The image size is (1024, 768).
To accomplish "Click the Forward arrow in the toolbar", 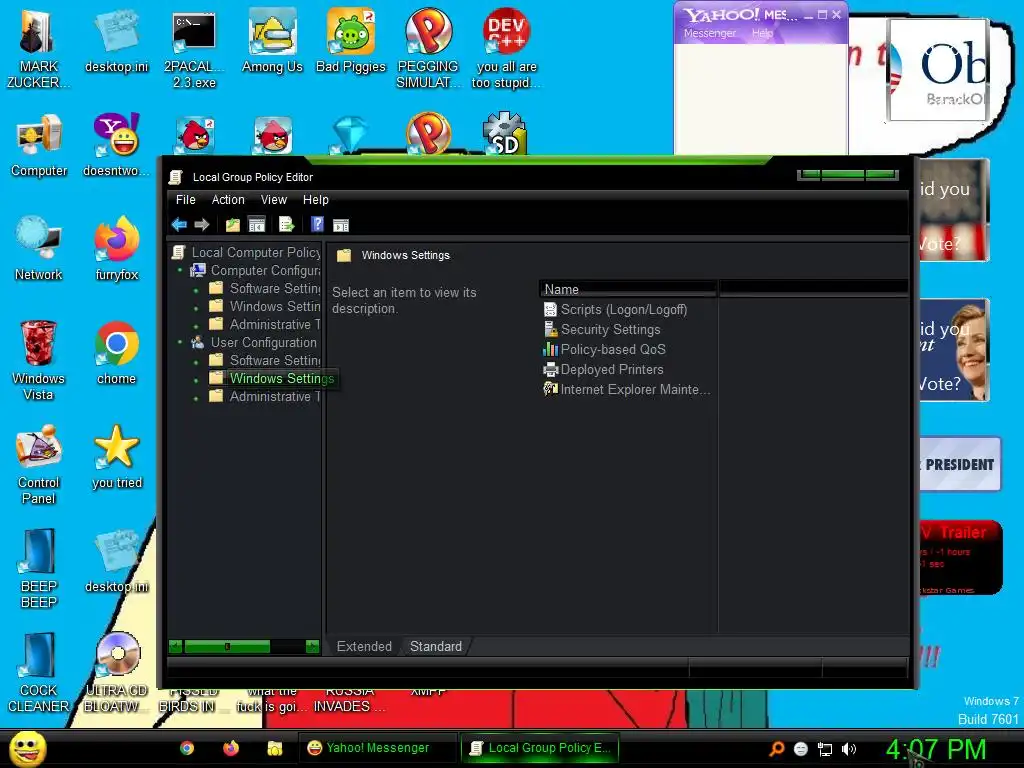I will coord(202,225).
